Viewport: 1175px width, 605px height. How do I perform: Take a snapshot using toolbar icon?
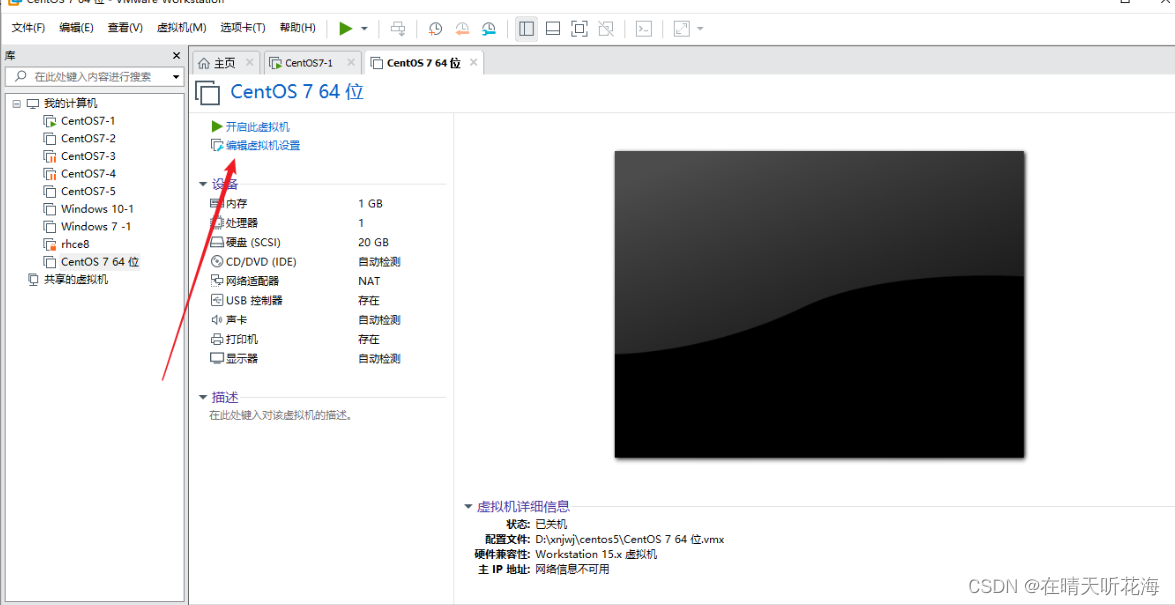pyautogui.click(x=435, y=28)
